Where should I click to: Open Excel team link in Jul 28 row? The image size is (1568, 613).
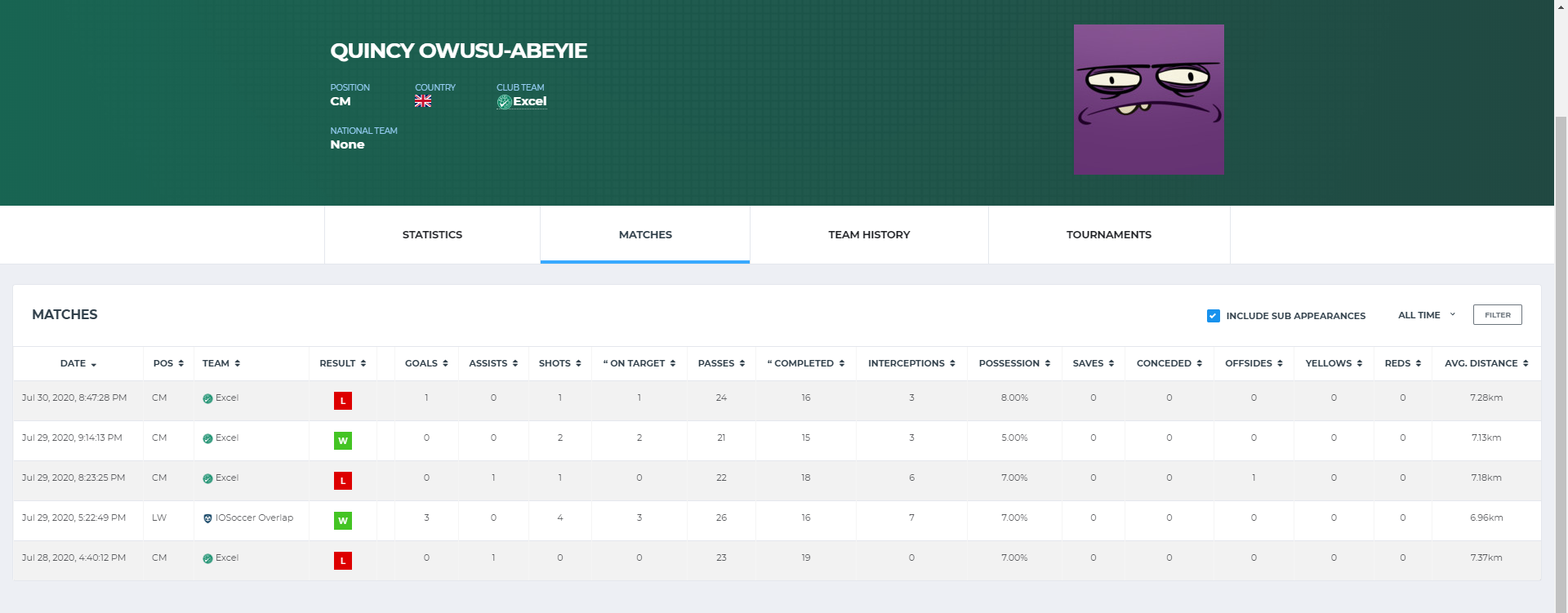pos(227,558)
